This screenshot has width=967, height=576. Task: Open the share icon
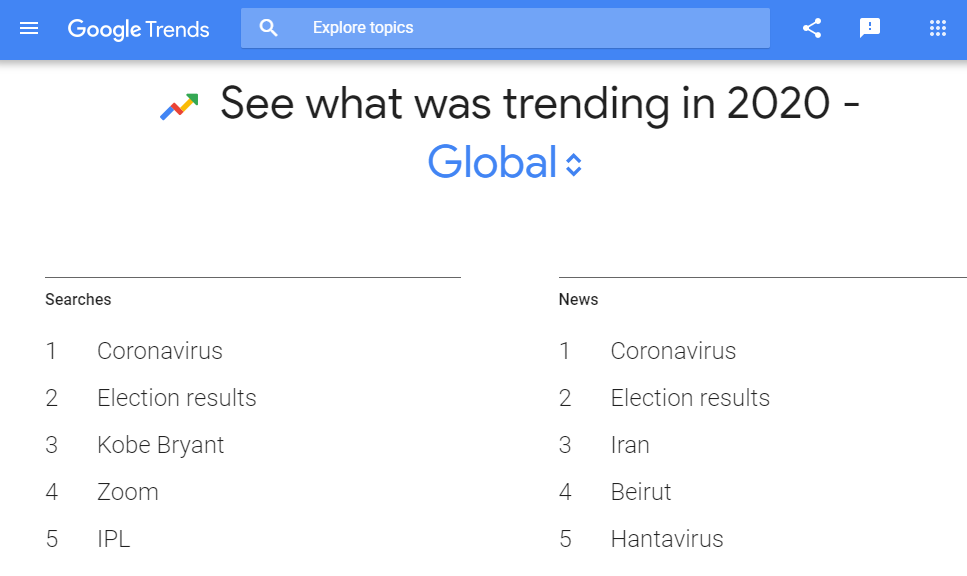coord(812,28)
